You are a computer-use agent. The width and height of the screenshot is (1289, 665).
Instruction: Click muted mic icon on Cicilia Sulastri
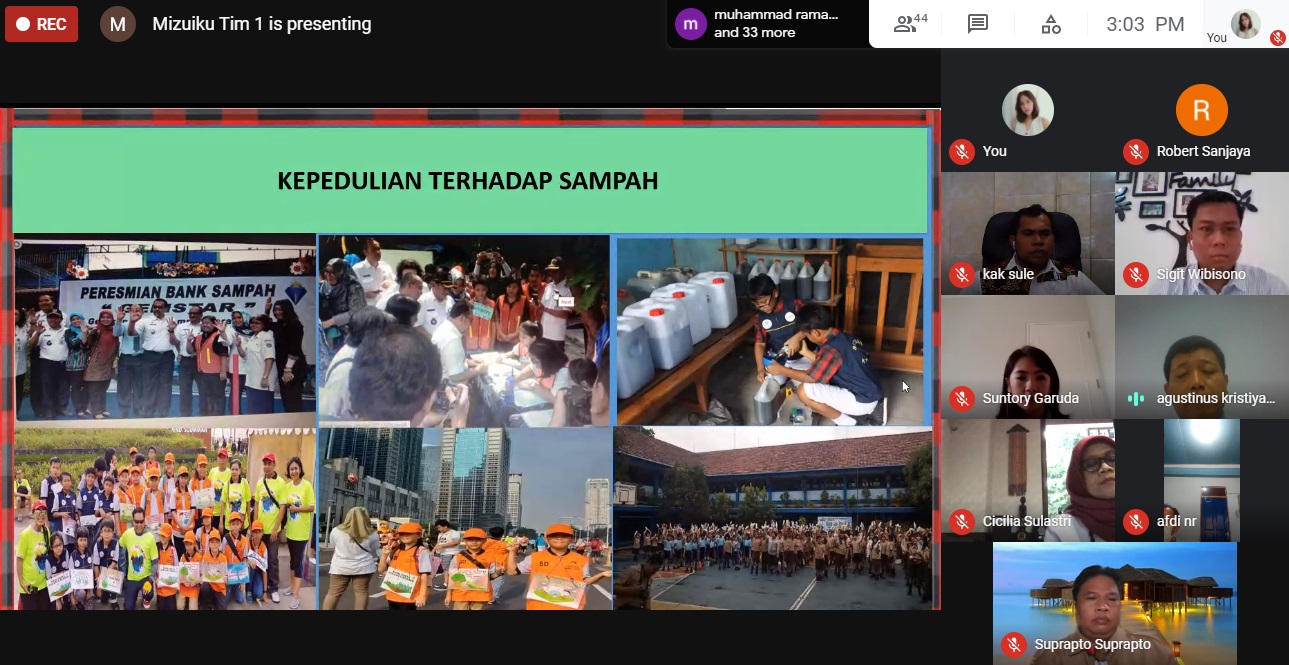click(x=962, y=521)
